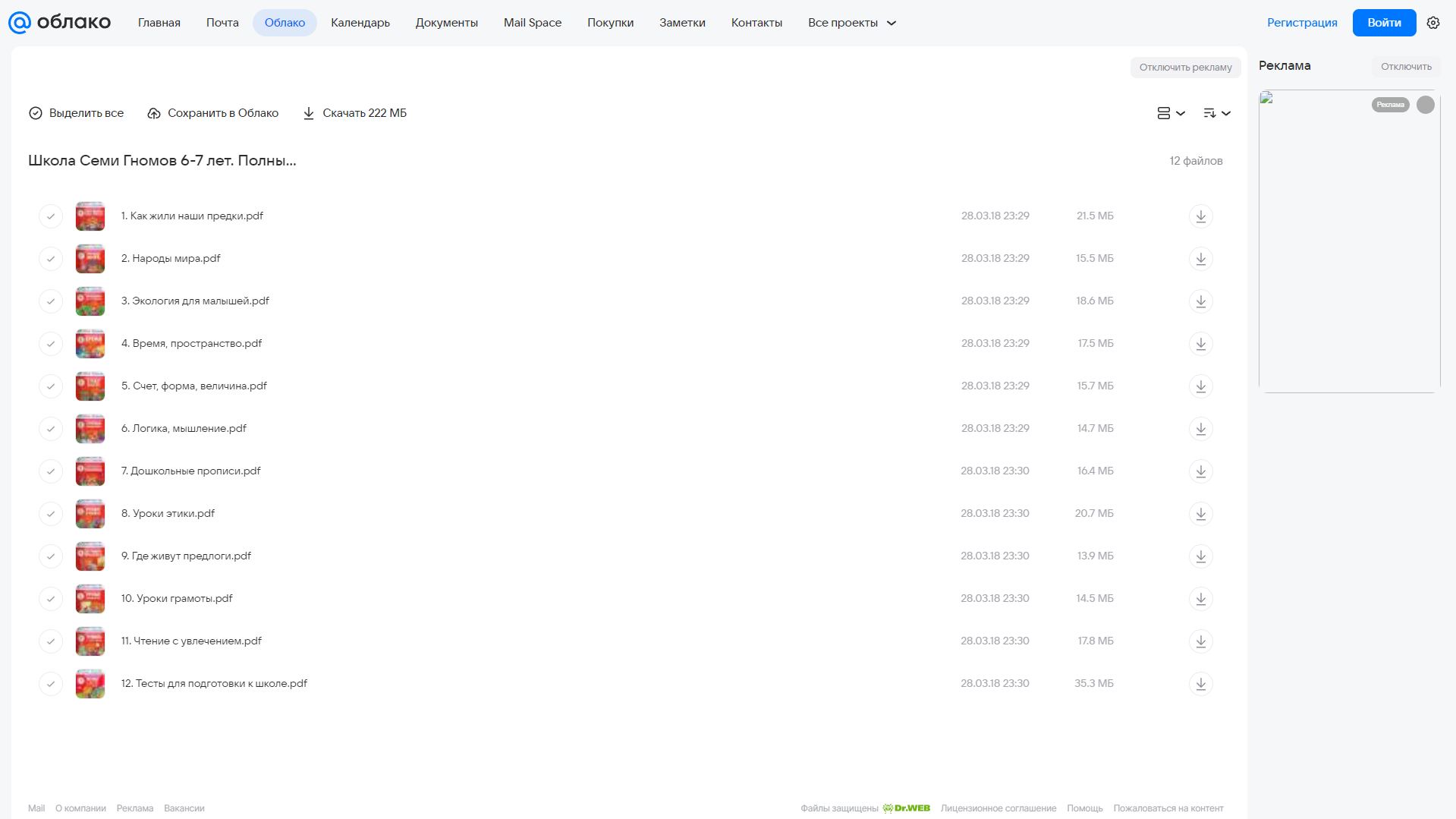Check the 10. Уроки грамоты.pdf row checkbox
The height and width of the screenshot is (819, 1456).
coord(51,599)
